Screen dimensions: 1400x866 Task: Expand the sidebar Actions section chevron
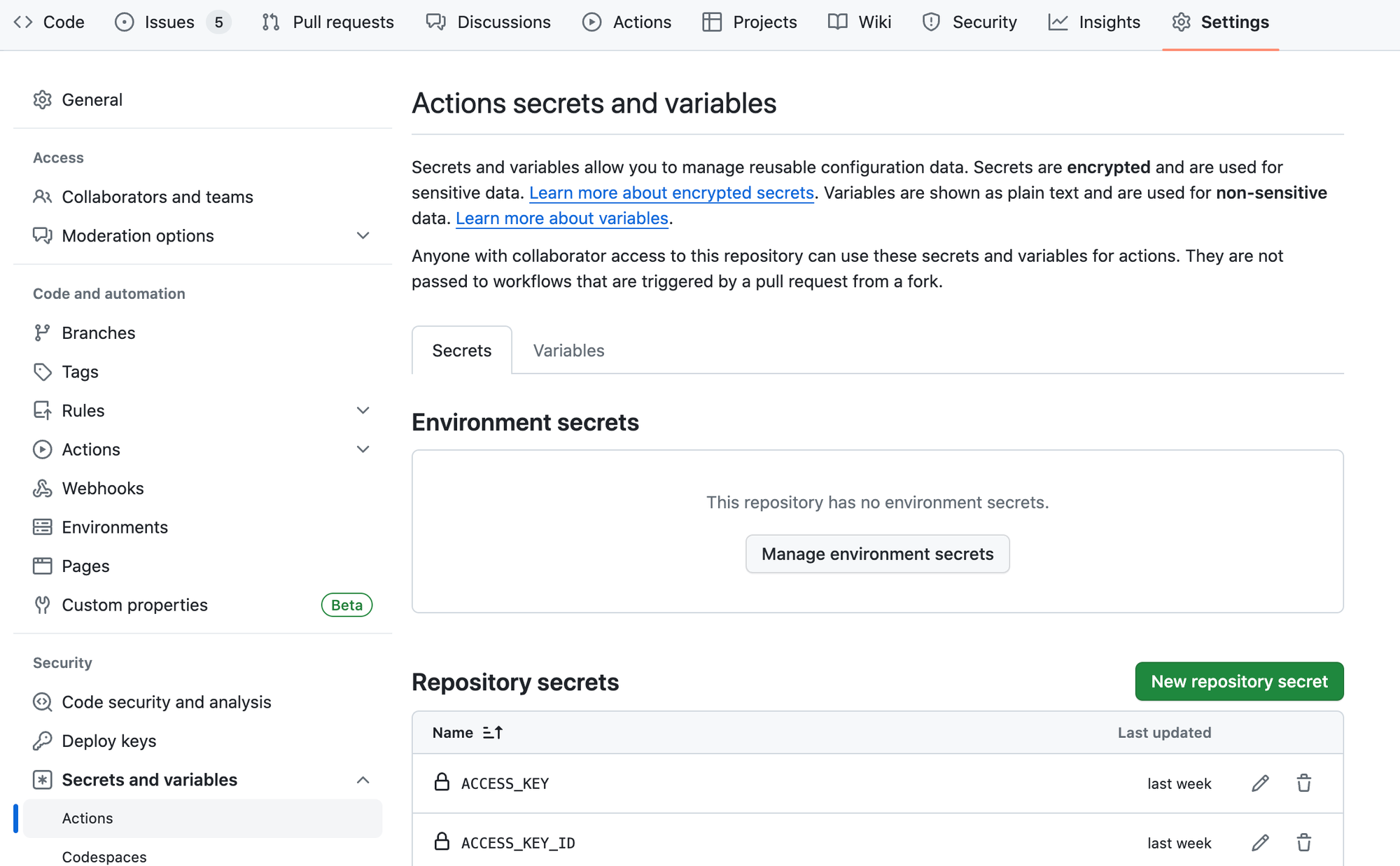coord(363,449)
